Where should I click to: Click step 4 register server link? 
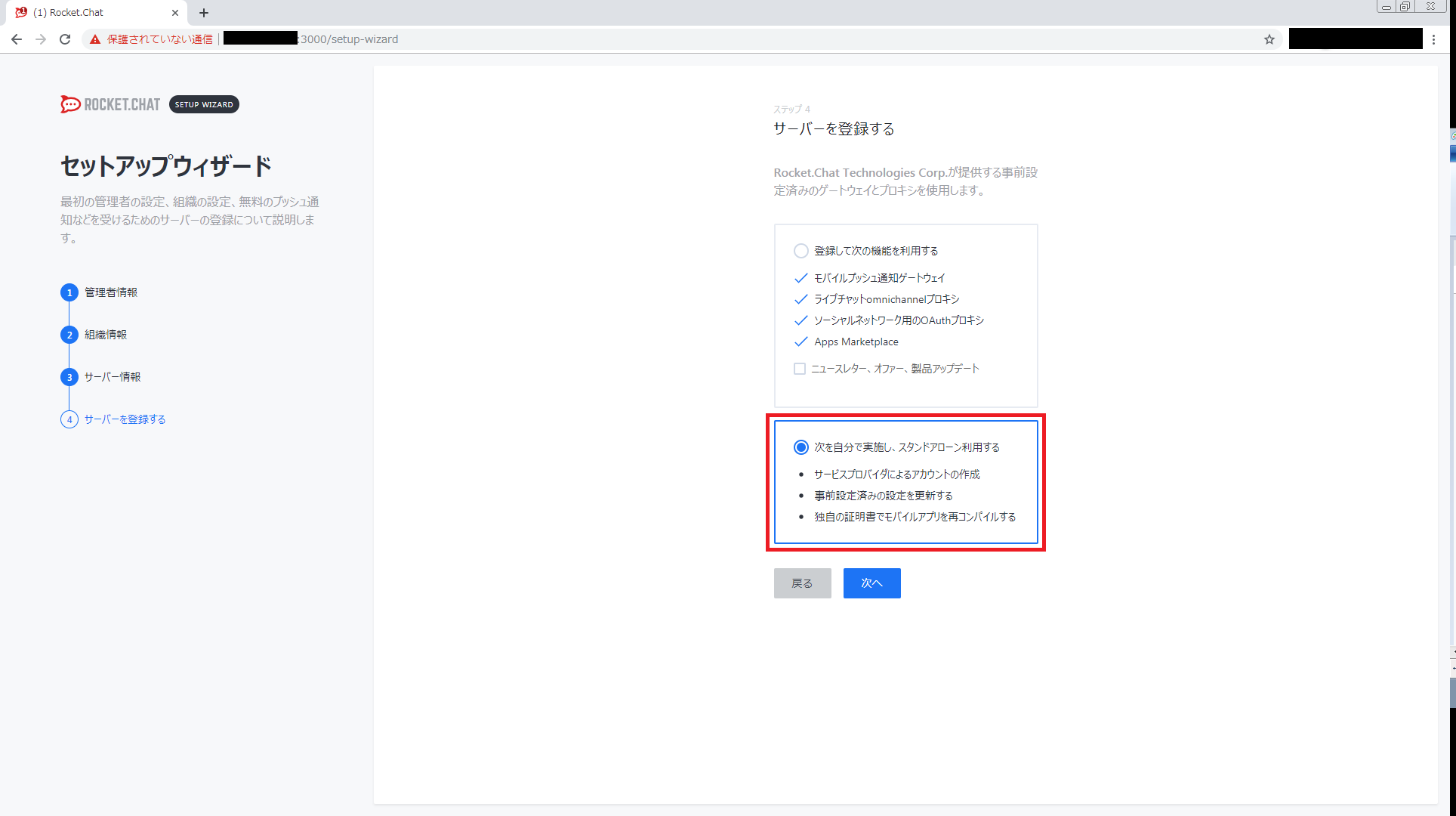[x=125, y=419]
